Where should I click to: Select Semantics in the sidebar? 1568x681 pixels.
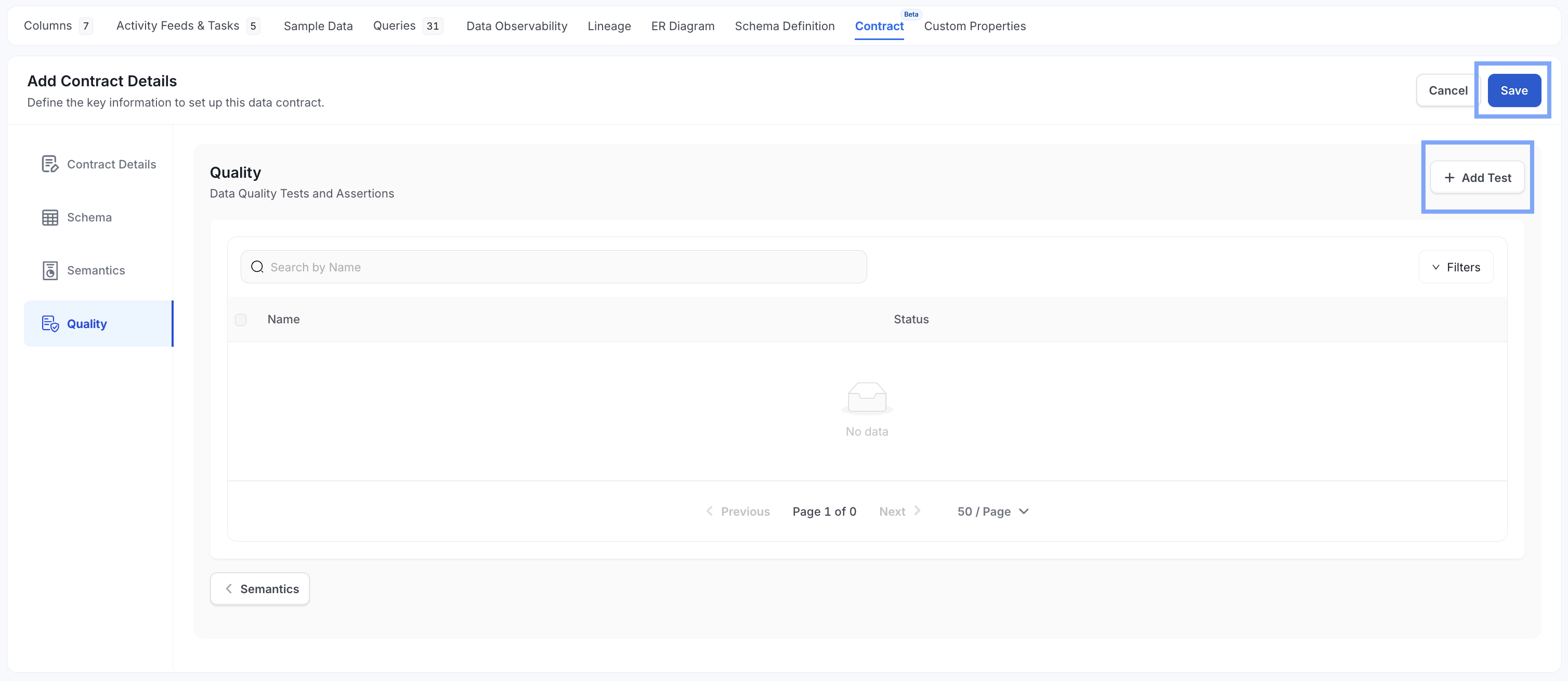tap(99, 270)
